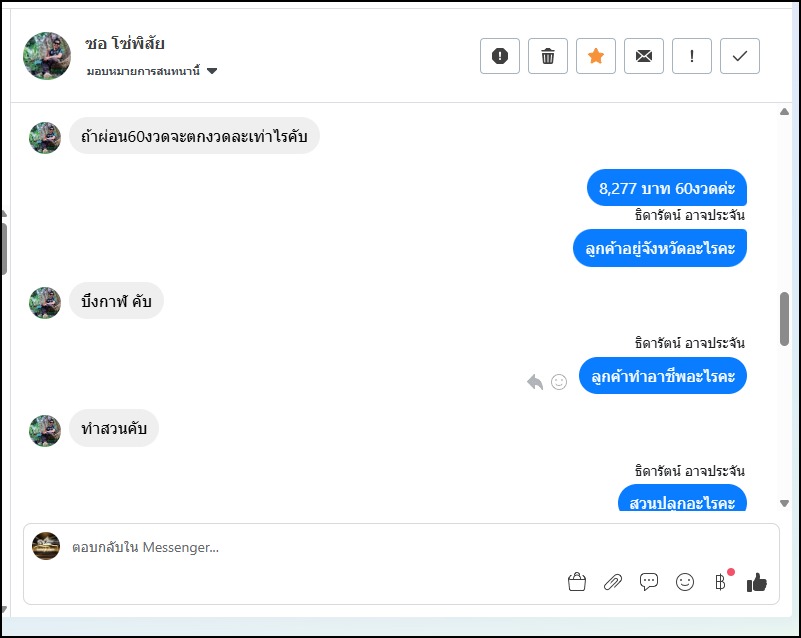This screenshot has height=638, width=801.
Task: Click the scroll-up arrow of the chat
Action: tap(785, 111)
